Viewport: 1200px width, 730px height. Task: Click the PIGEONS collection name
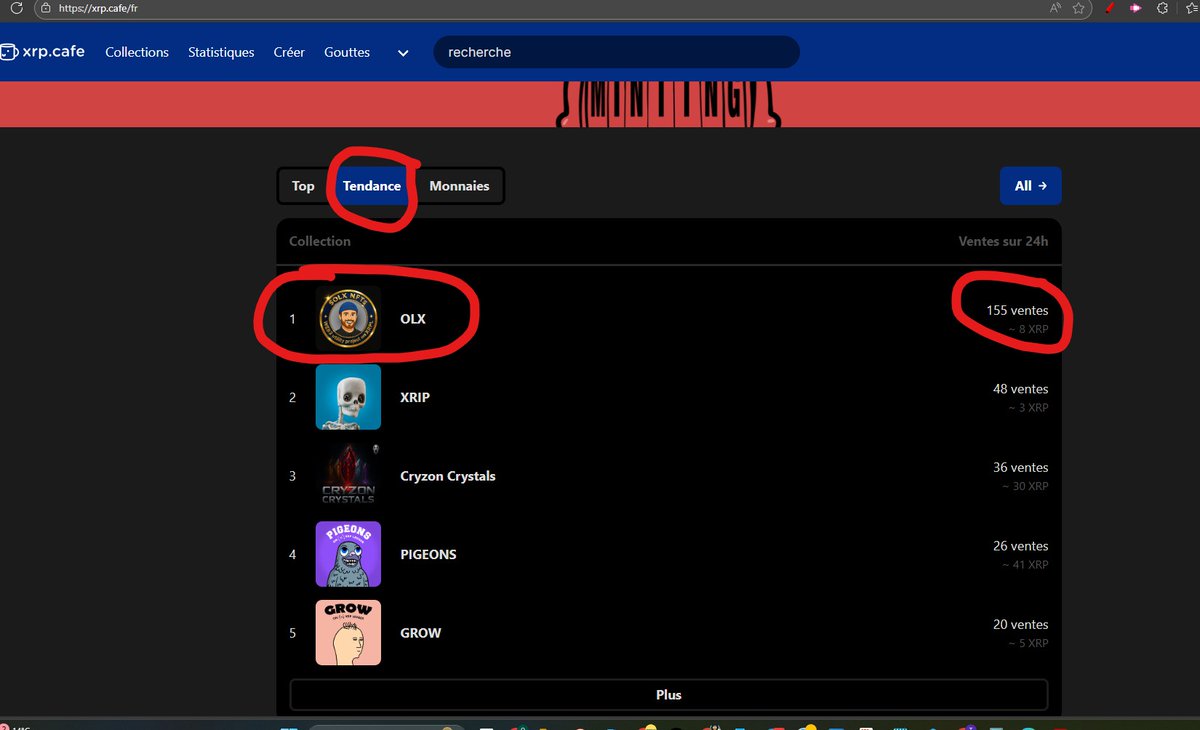(428, 554)
